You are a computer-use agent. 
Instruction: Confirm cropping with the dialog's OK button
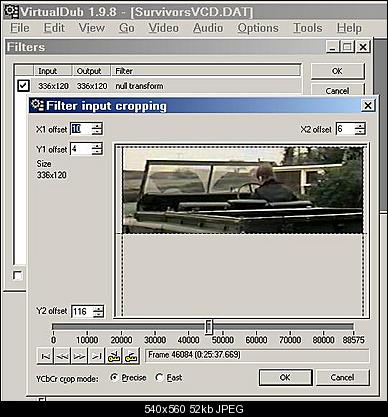(285, 377)
